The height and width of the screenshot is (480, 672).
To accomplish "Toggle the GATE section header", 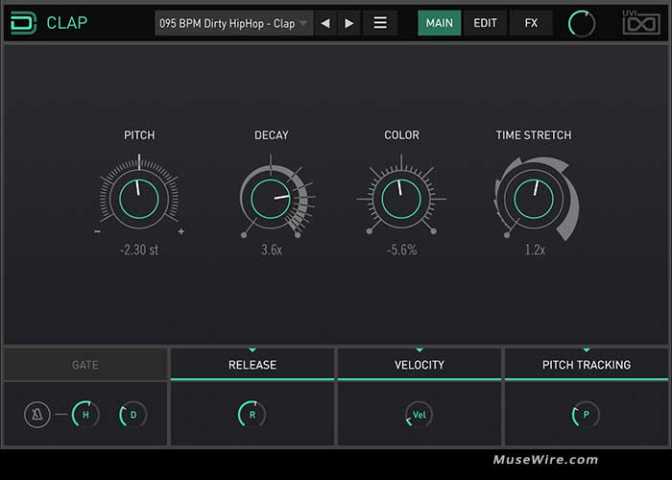I will [x=85, y=365].
